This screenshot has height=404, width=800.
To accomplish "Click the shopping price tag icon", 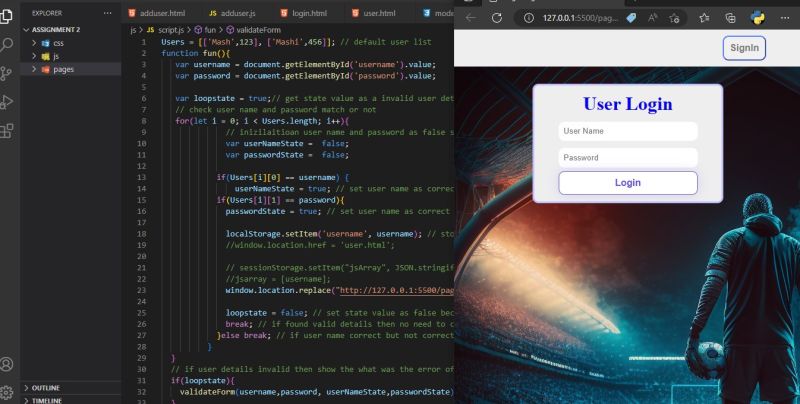I will [x=631, y=18].
